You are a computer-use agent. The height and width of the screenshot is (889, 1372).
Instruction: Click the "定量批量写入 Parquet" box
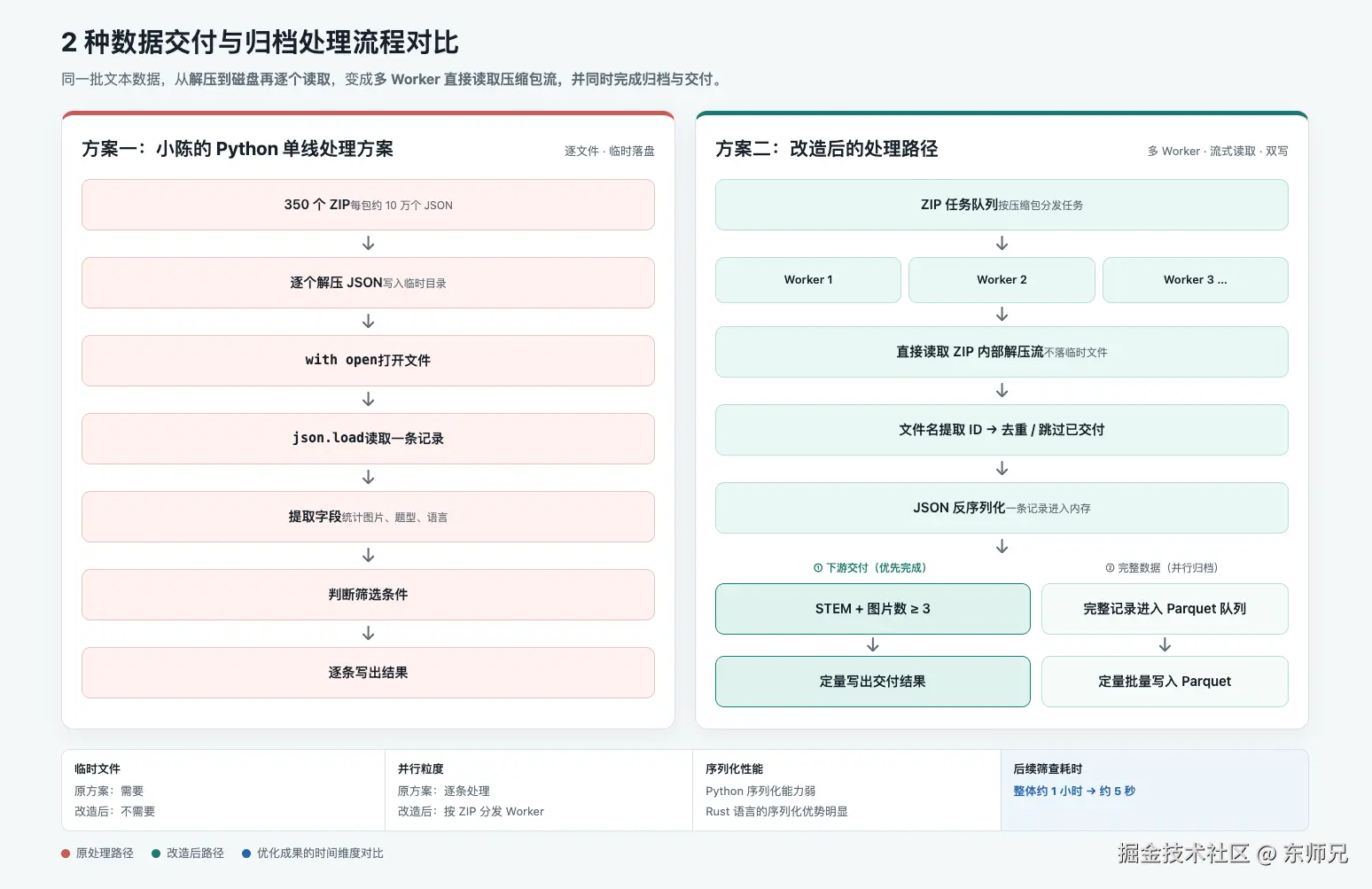(1165, 682)
